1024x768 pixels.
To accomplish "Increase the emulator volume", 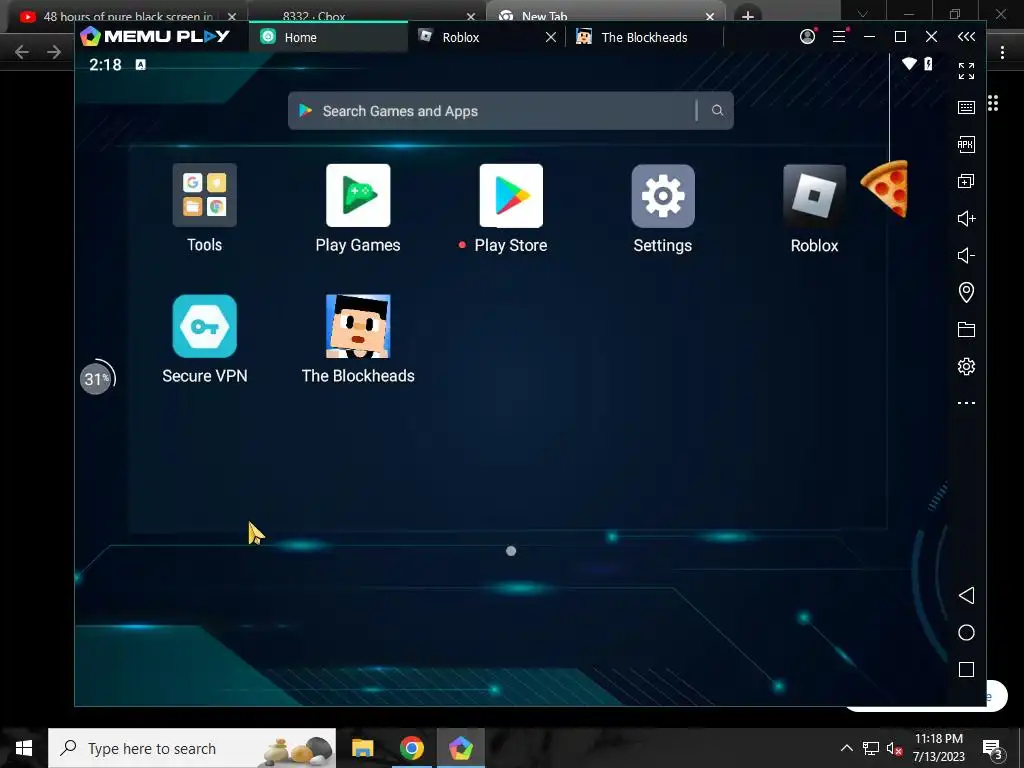I will tap(967, 218).
